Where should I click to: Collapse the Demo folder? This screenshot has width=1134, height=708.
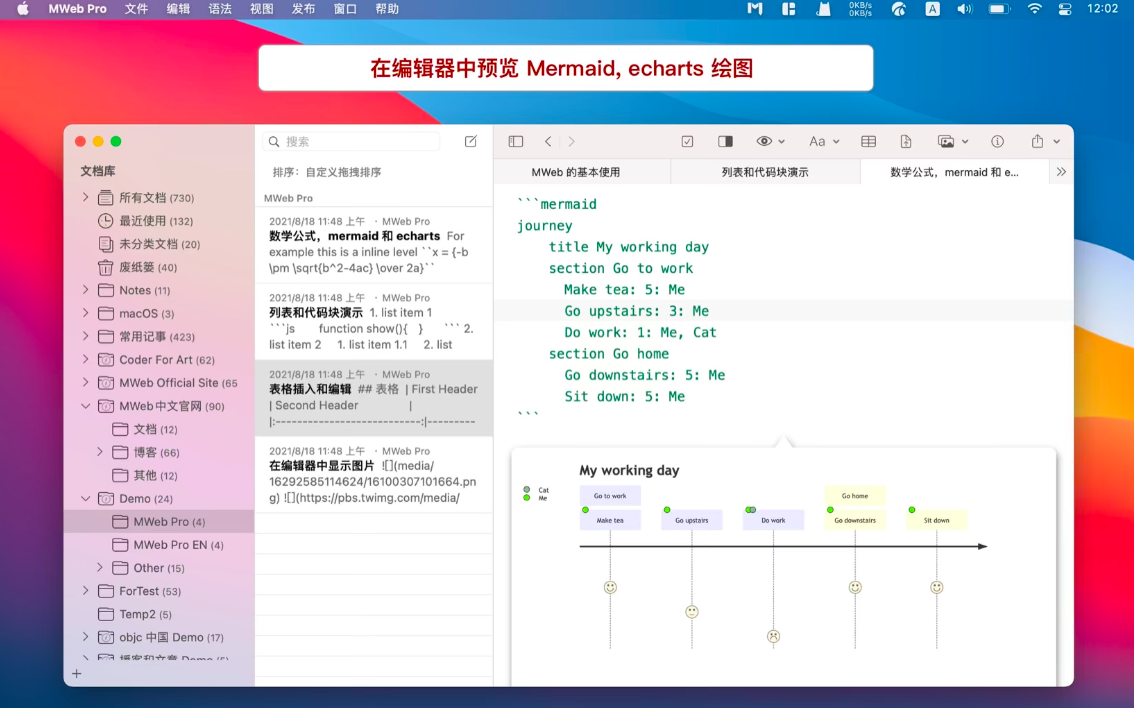pyautogui.click(x=85, y=498)
